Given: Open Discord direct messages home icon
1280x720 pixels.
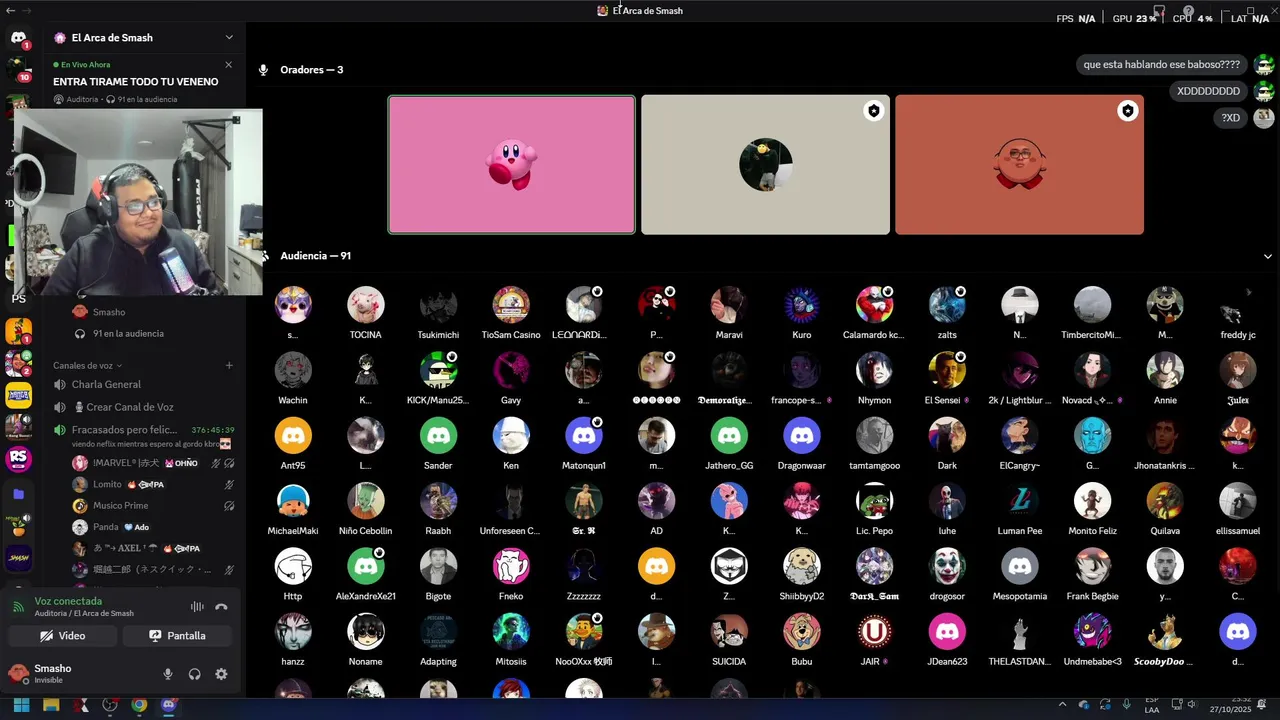Looking at the screenshot, I should tap(18, 38).
